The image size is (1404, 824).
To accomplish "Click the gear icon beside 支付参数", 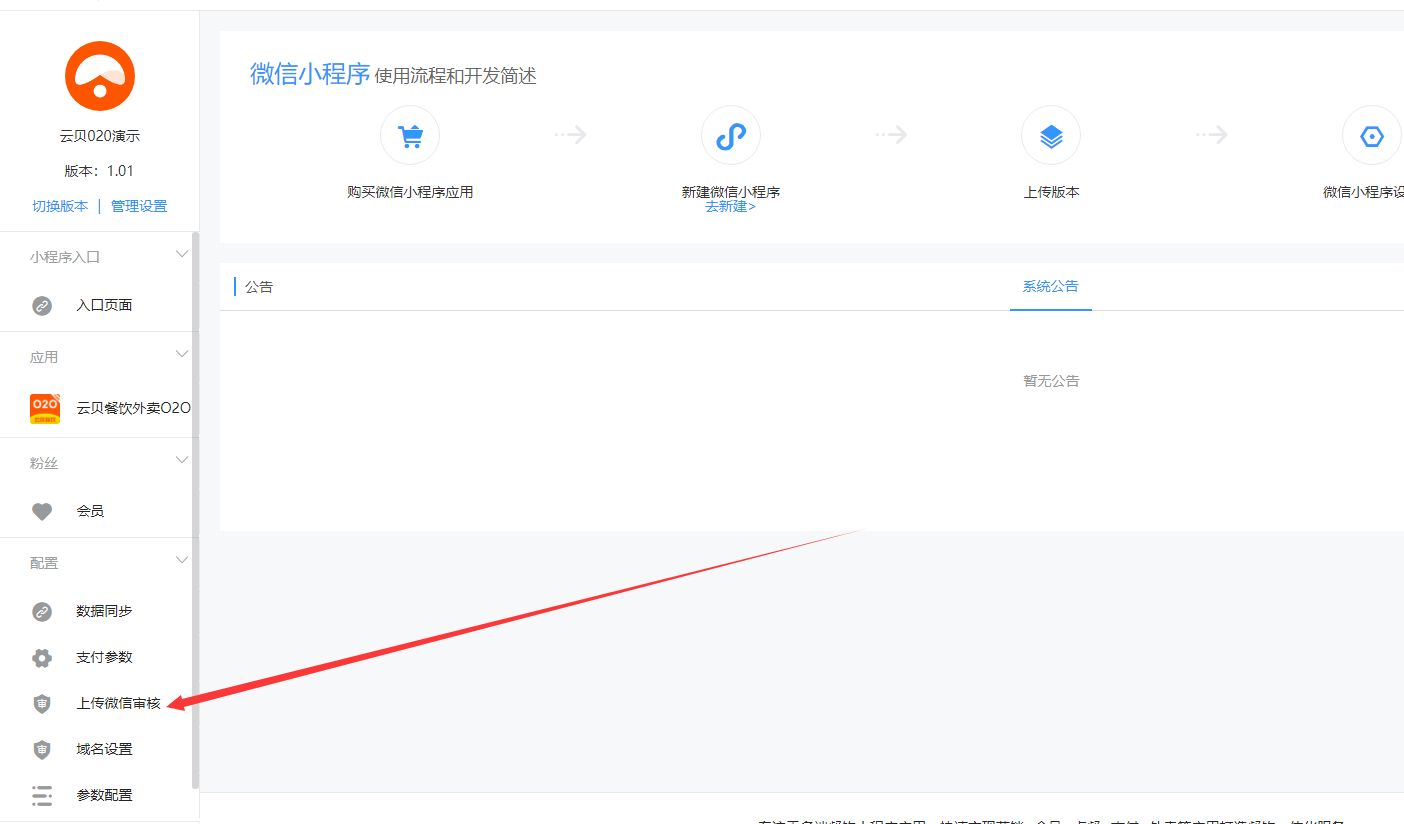I will coord(42,657).
